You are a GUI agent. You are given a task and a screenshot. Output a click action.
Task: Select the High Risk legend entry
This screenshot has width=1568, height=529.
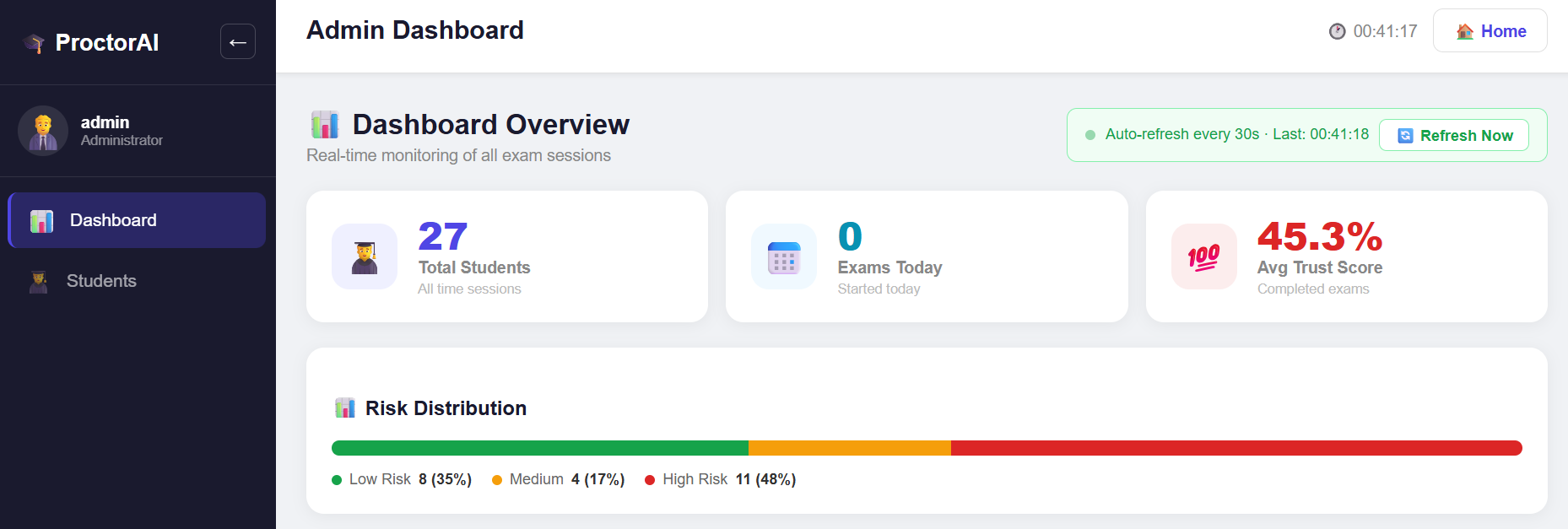click(720, 479)
